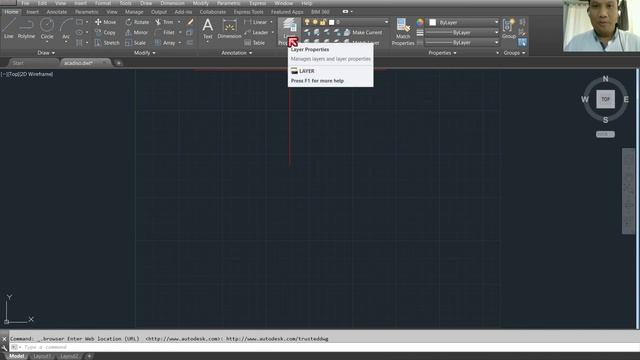640x360 pixels.
Task: Click the white ByLayer color swatch
Action: point(433,22)
